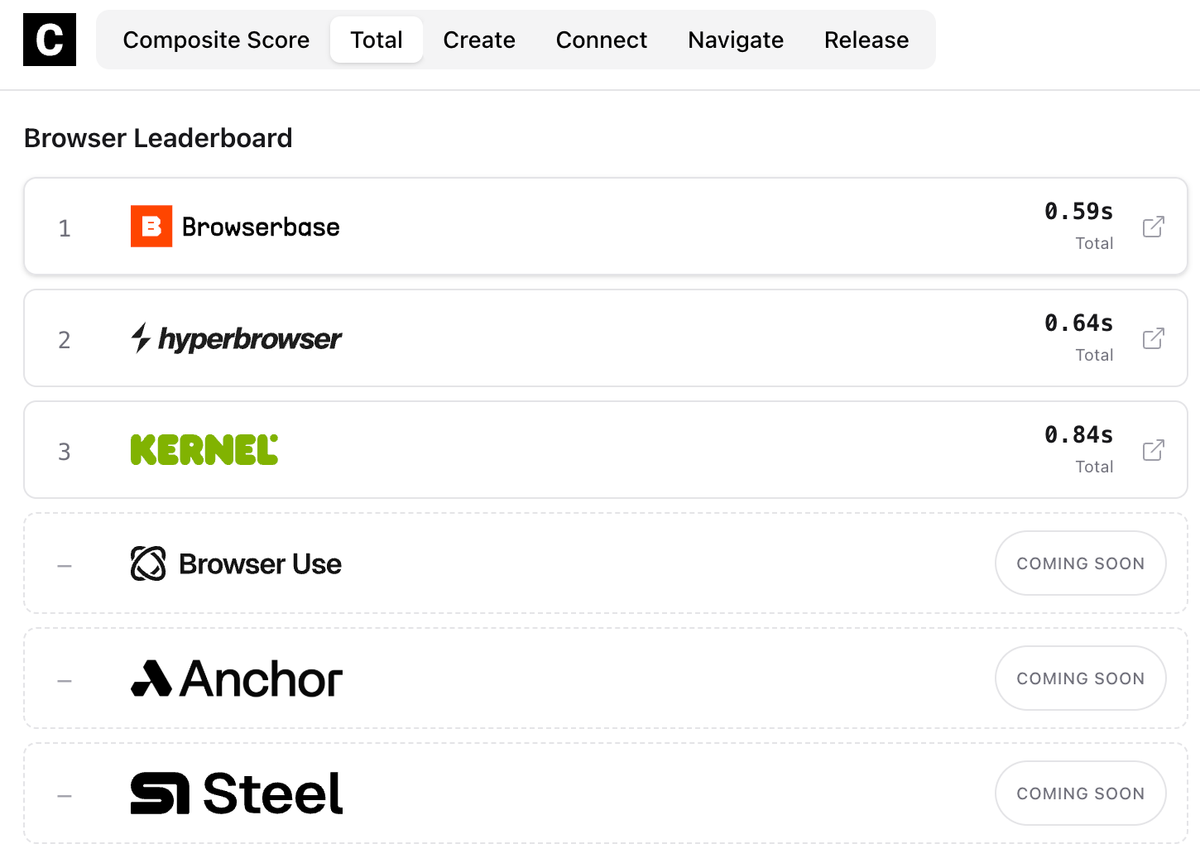
Task: Click the Anchor logo mark
Action: tap(150, 678)
